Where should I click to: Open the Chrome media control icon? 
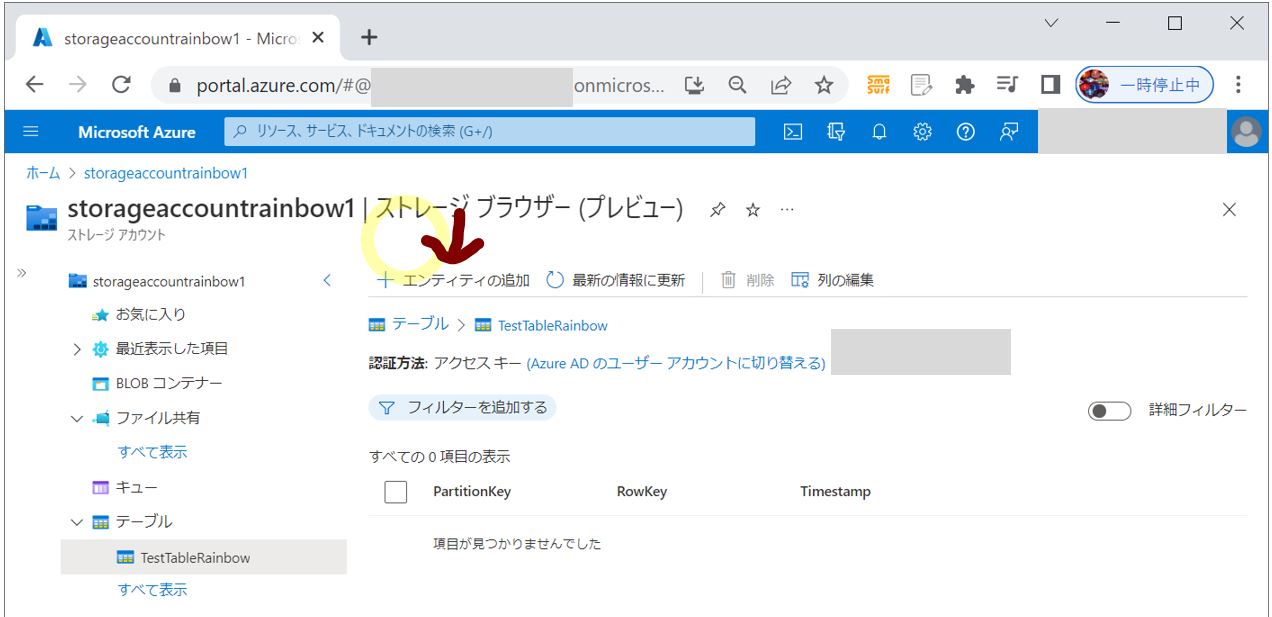[1007, 85]
